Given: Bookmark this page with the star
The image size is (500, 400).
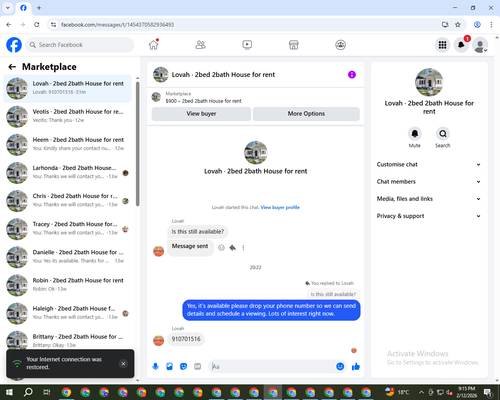Looking at the screenshot, I should pos(458,25).
